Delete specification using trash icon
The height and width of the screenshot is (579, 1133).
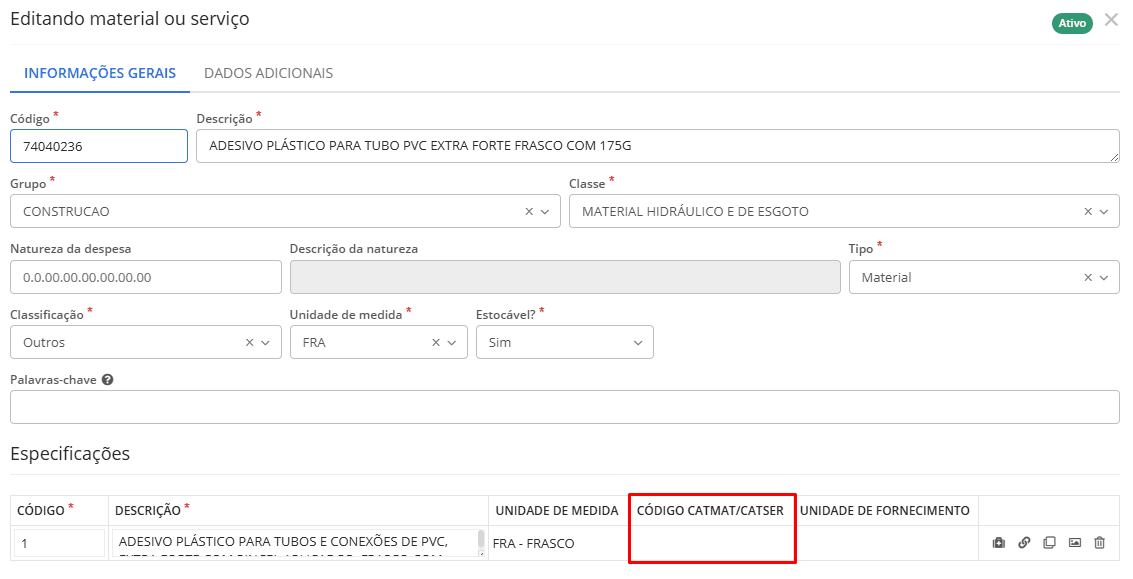[x=1099, y=542]
